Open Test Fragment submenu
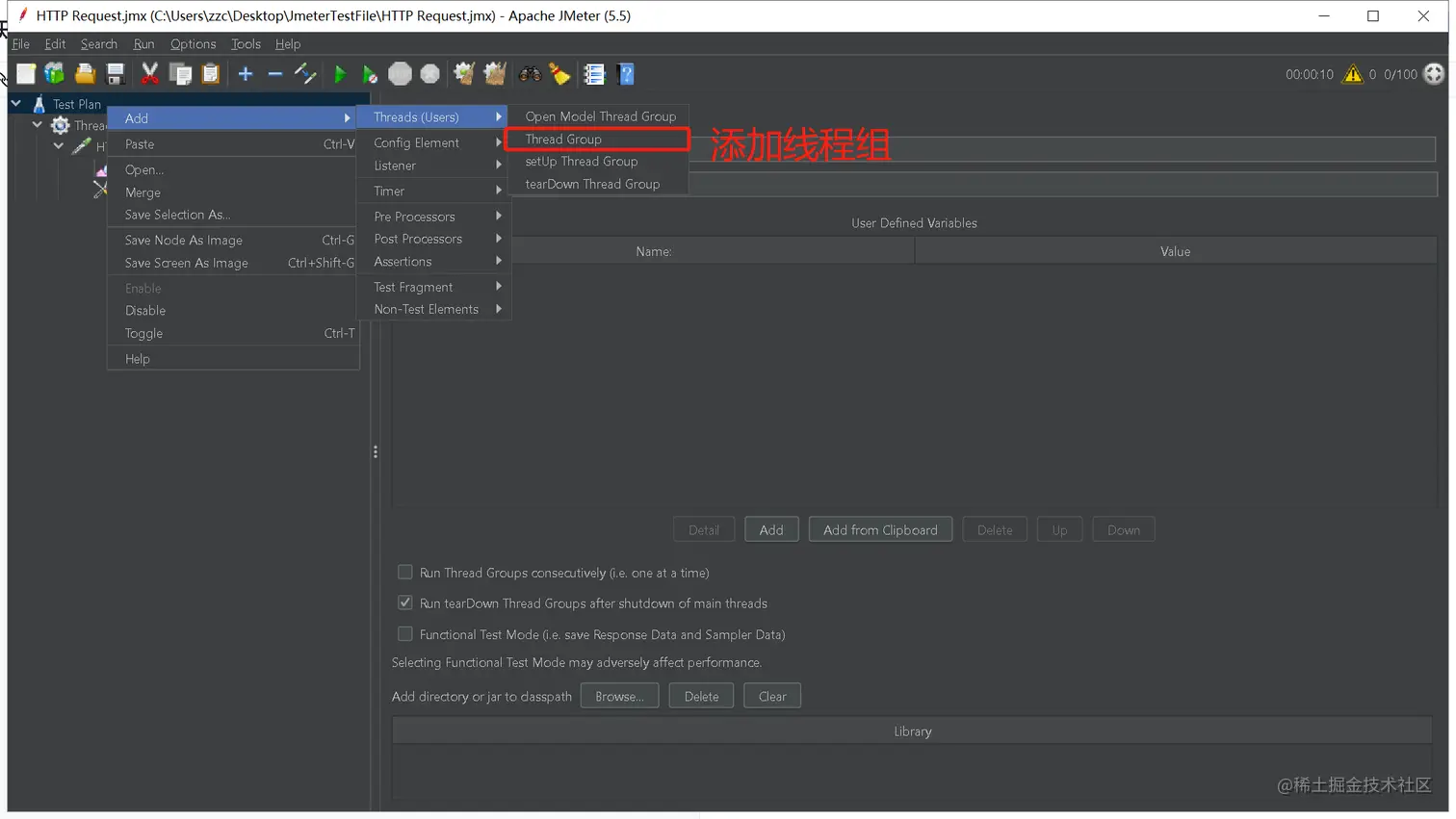 click(x=433, y=287)
